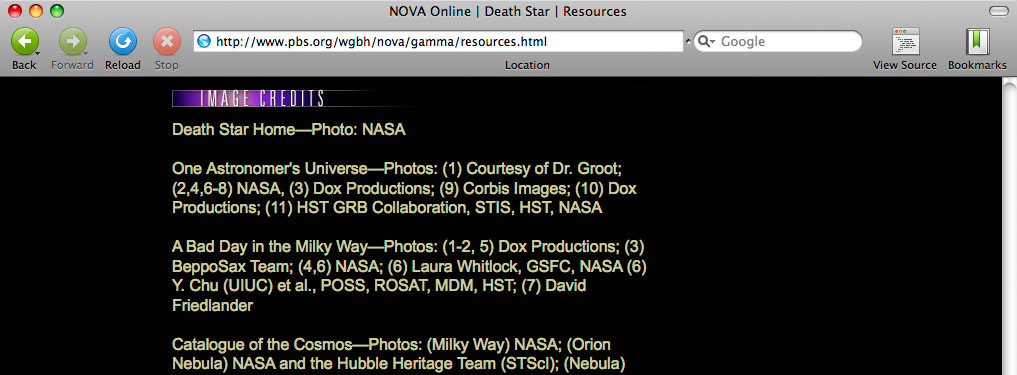Minimize the window with the yellow button
Viewport: 1017px width, 375px height.
(x=36, y=11)
